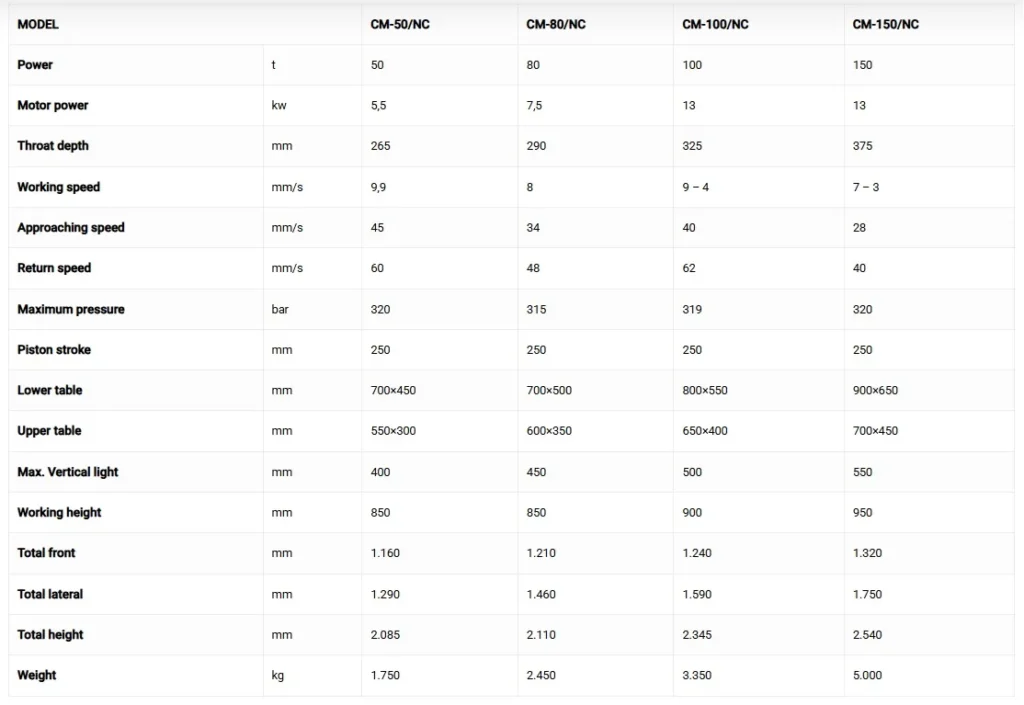This screenshot has width=1024, height=705.
Task: Select the CM-150/NC column header
Action: 885,24
